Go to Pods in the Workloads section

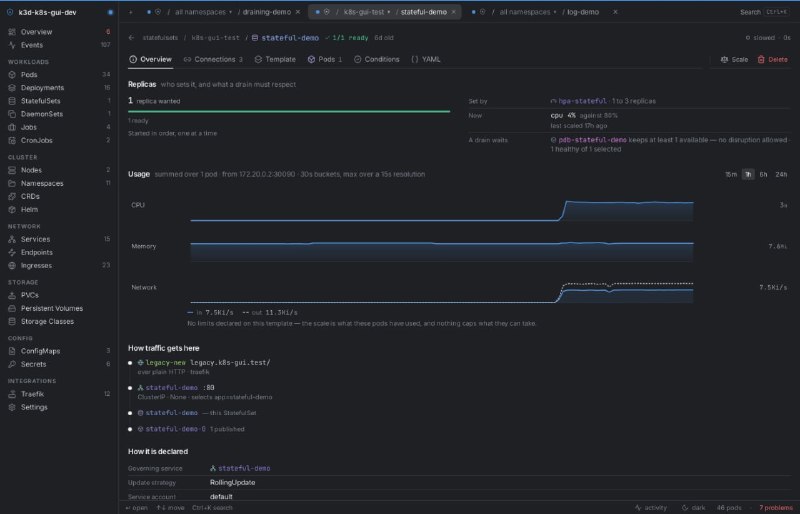[59, 75]
